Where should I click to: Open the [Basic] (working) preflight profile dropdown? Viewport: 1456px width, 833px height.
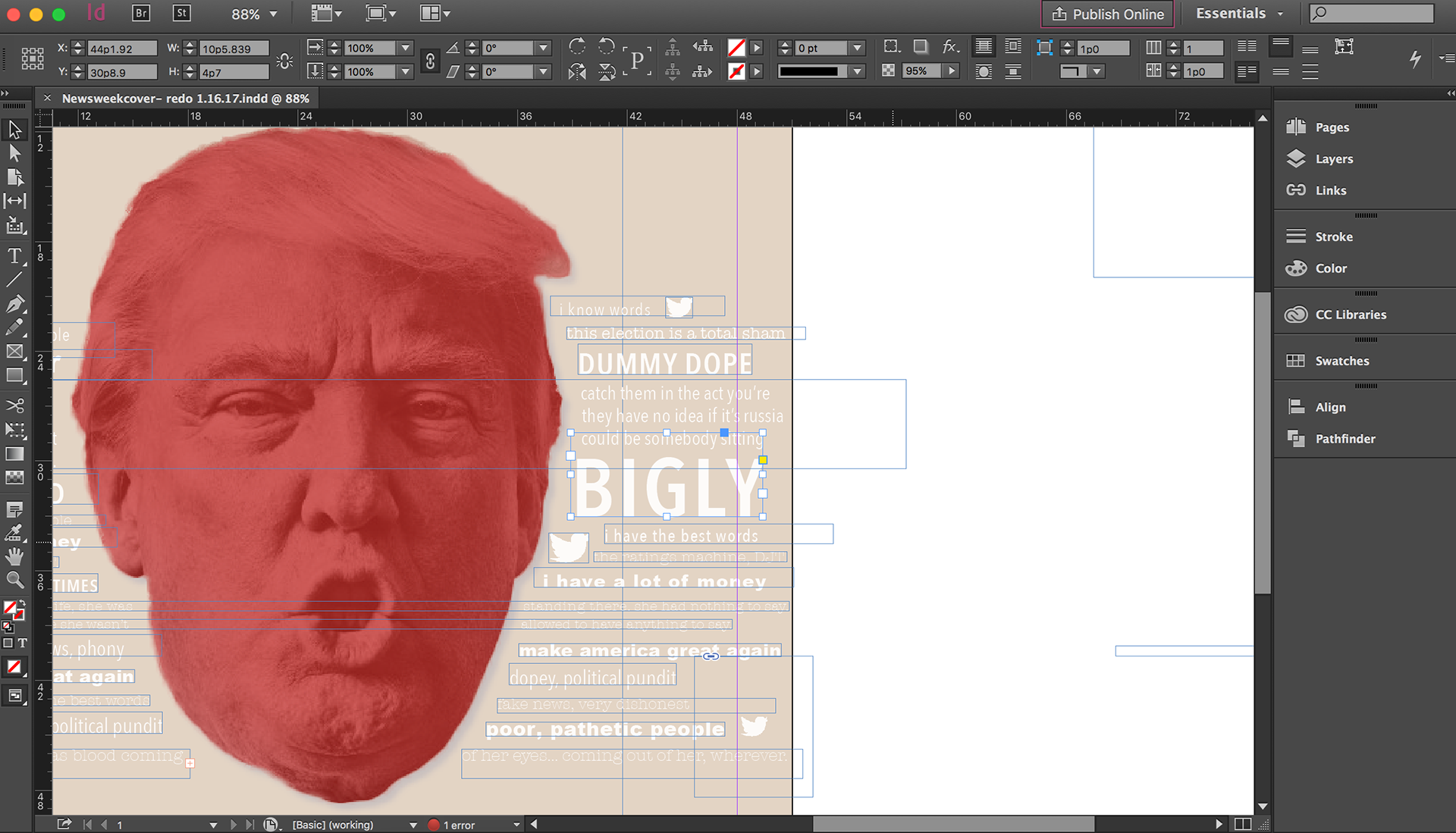[413, 825]
